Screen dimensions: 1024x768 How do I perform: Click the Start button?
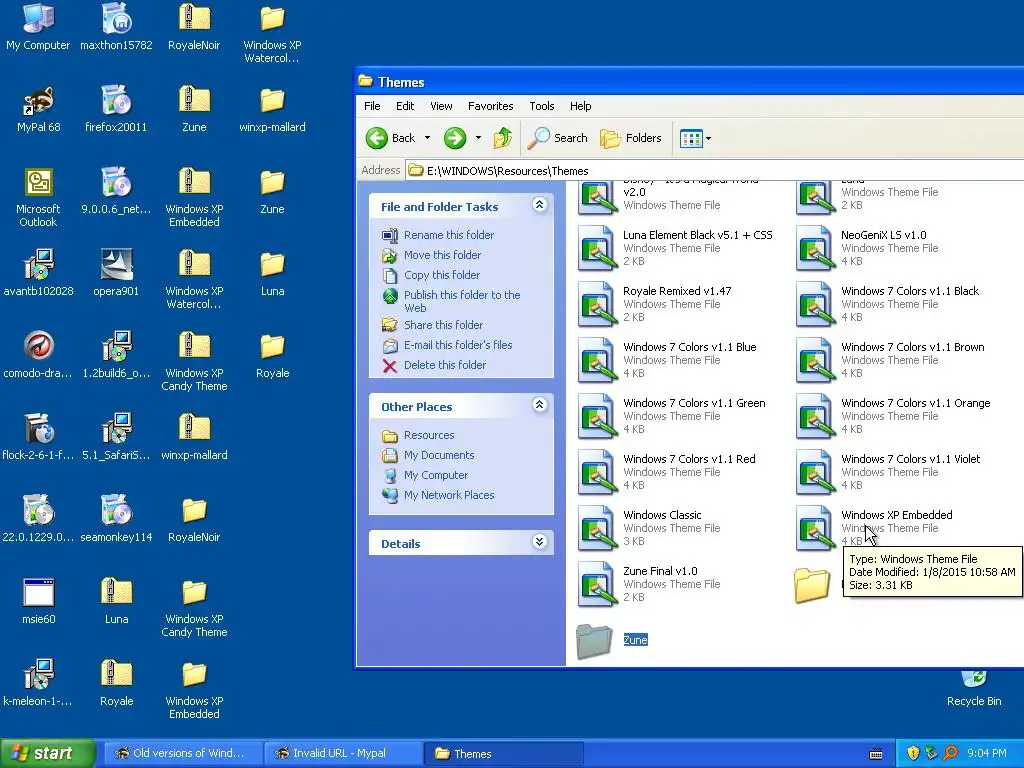[48, 754]
